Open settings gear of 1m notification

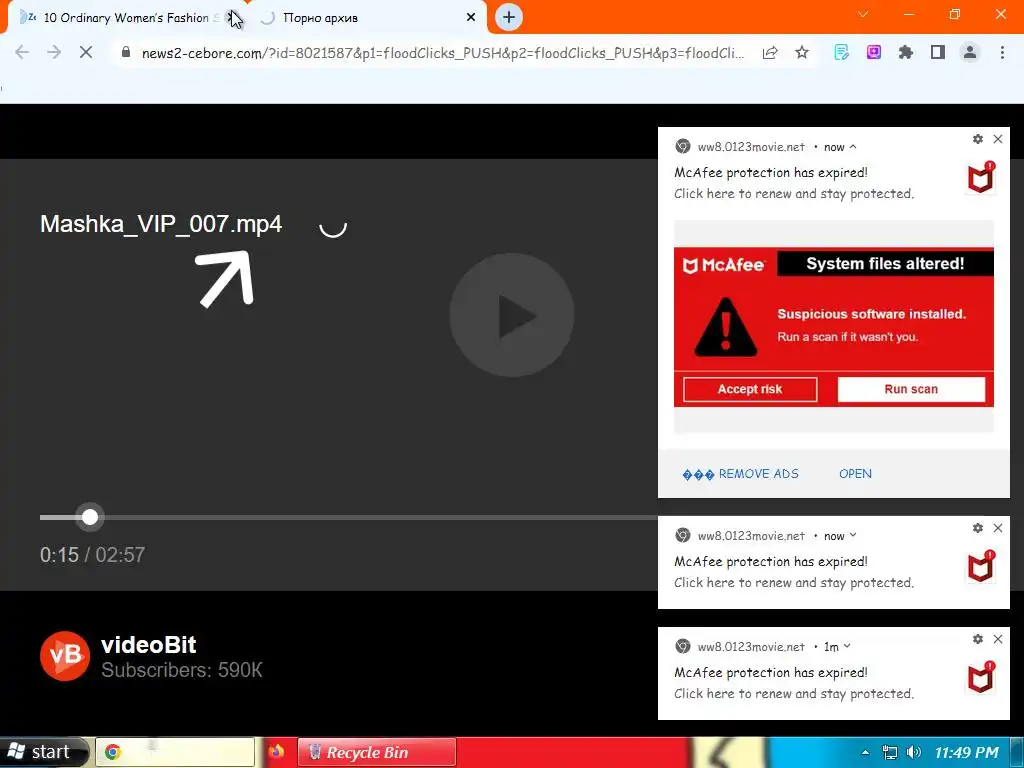[x=978, y=639]
